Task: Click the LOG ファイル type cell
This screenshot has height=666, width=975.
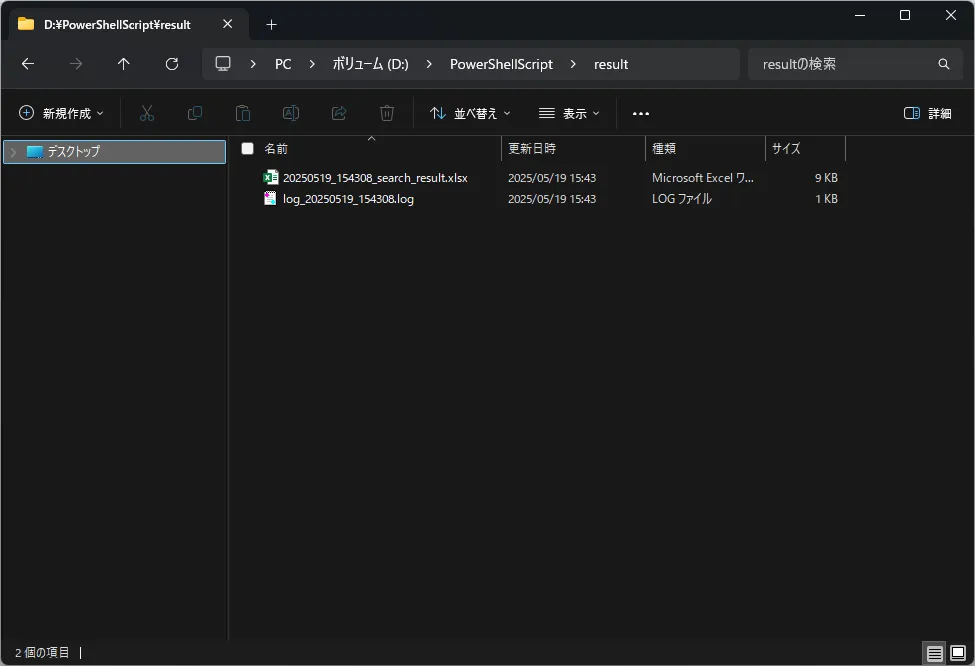Action: coord(682,199)
